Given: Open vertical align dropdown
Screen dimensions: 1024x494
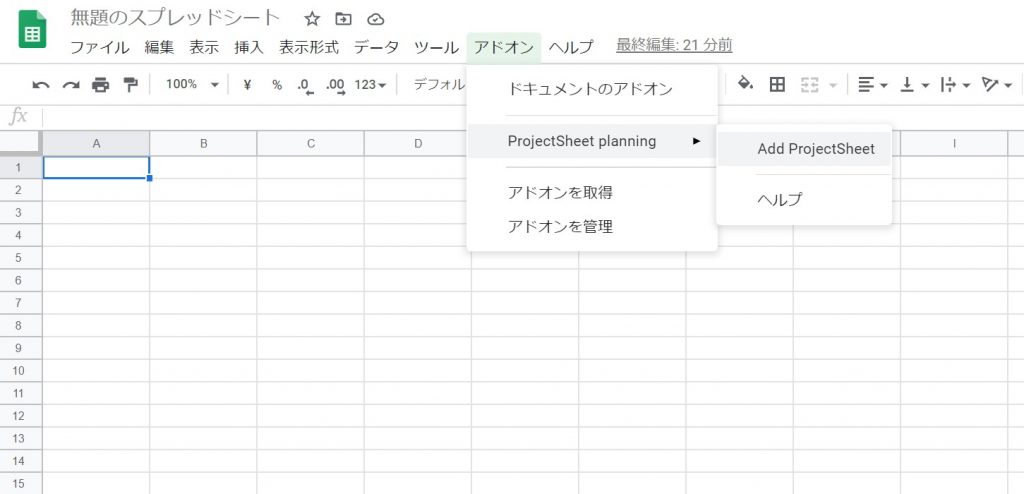Looking at the screenshot, I should pos(914,85).
